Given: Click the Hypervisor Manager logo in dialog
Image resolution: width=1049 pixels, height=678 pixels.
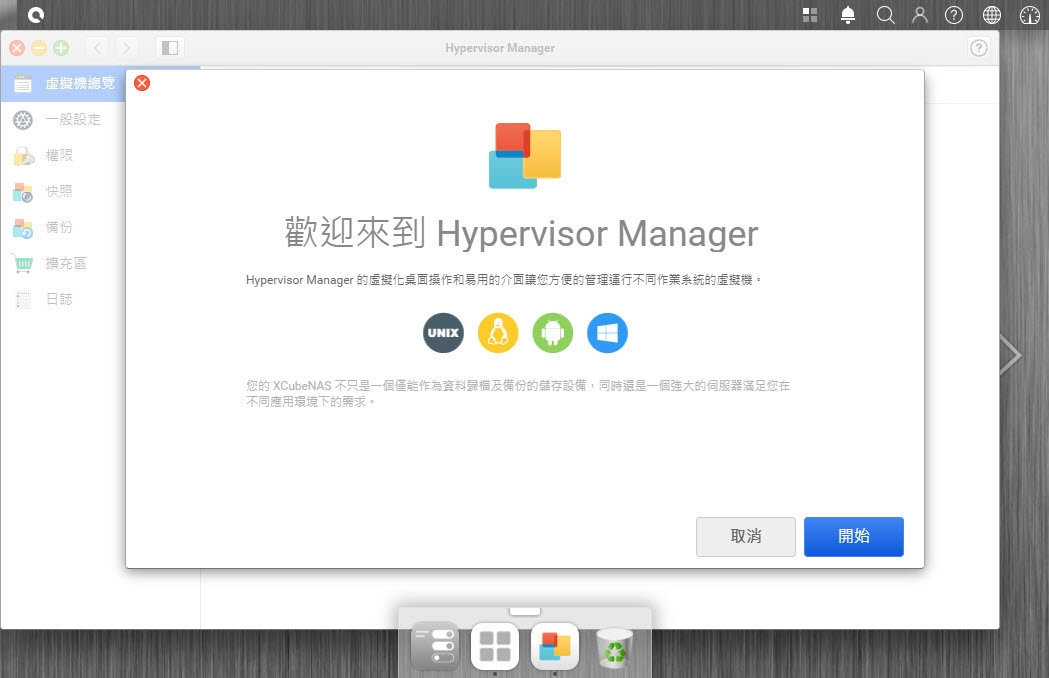Looking at the screenshot, I should pyautogui.click(x=525, y=155).
